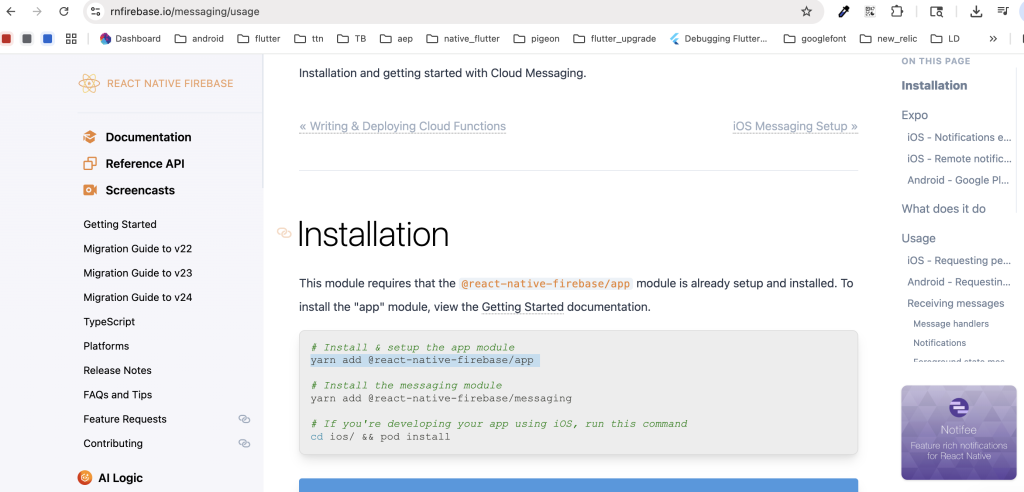Click the red bookmark icon
The height and width of the screenshot is (492, 1024).
coord(7,39)
